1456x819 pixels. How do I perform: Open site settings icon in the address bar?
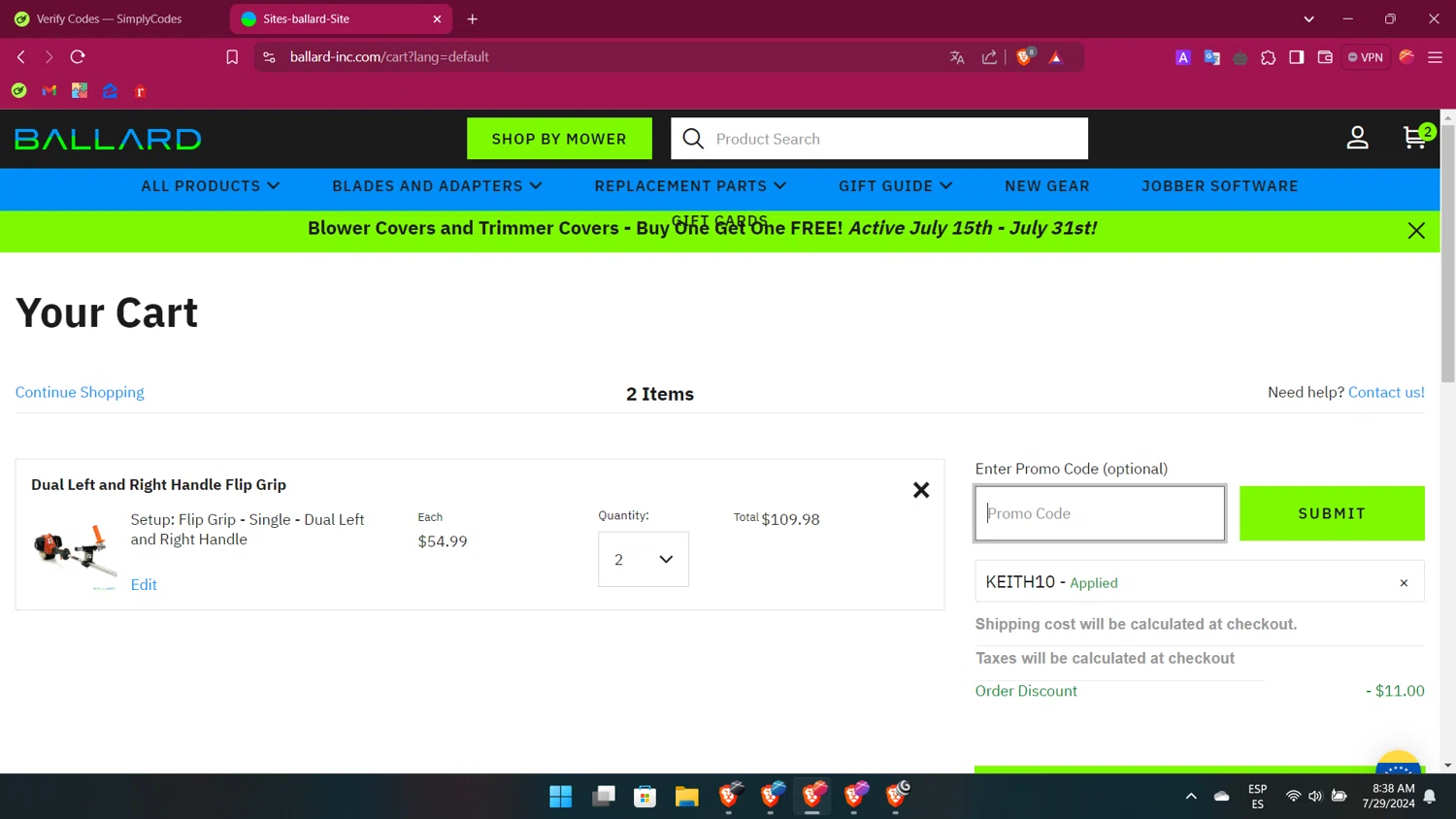pos(270,57)
